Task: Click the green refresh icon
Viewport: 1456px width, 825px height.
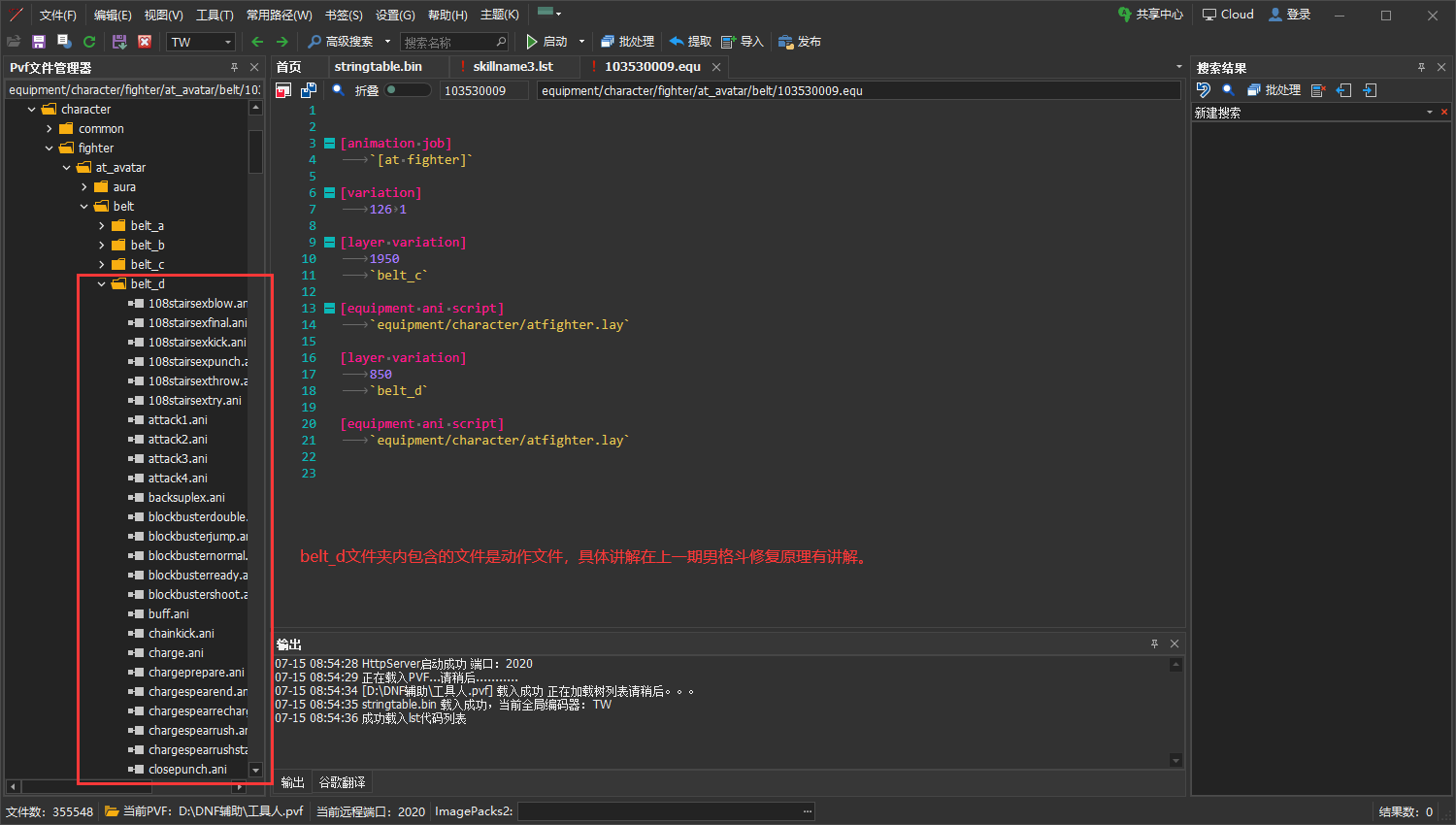Action: point(89,42)
